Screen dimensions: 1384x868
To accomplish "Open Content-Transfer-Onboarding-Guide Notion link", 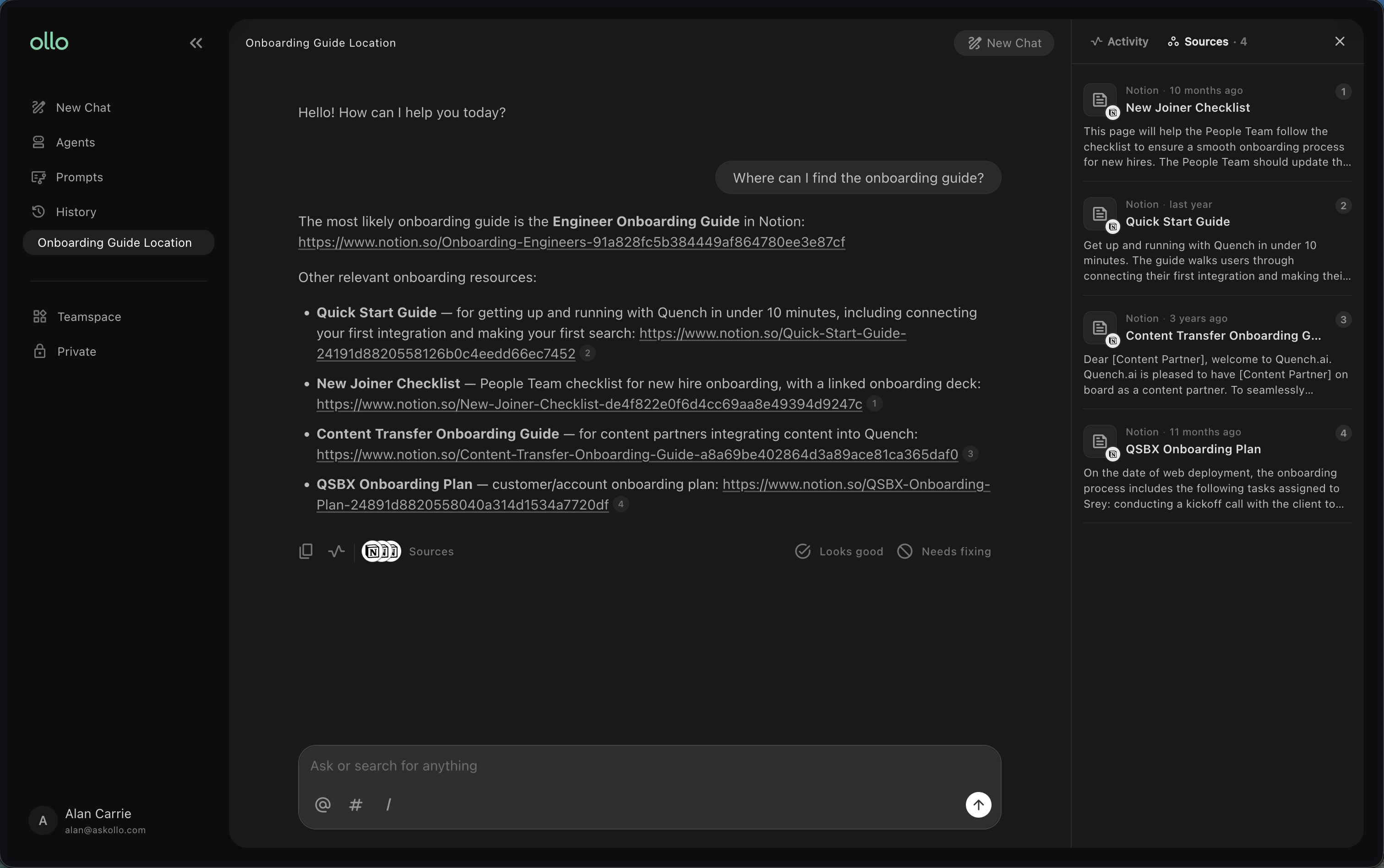I will tap(637, 455).
